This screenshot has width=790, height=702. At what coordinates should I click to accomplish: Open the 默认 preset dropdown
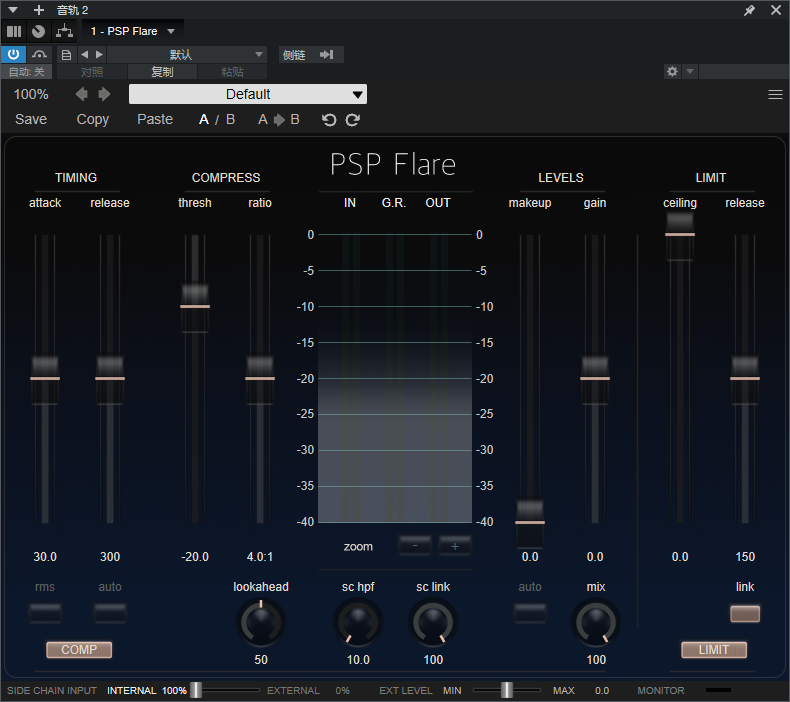(187, 54)
